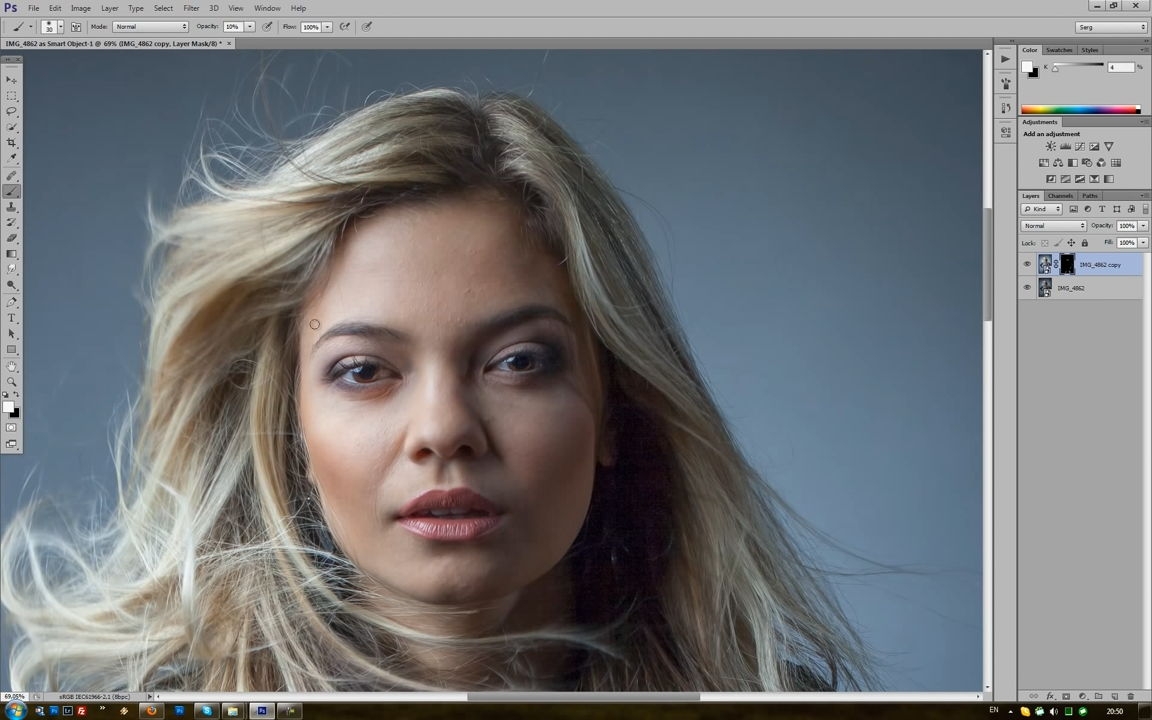
Task: Toggle pressure for size button
Action: tap(367, 26)
